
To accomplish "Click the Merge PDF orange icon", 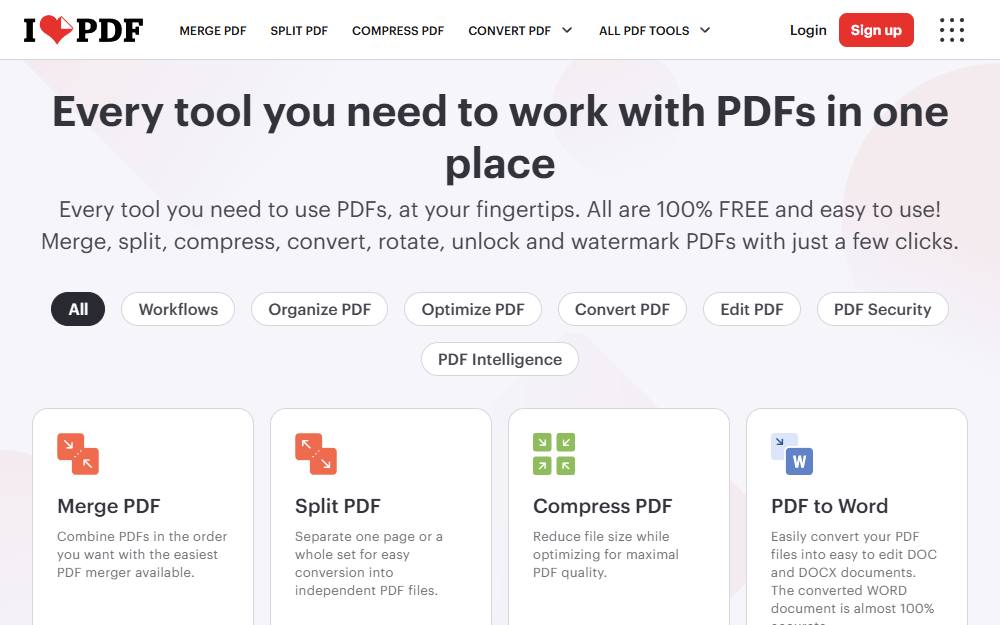I will (x=78, y=454).
